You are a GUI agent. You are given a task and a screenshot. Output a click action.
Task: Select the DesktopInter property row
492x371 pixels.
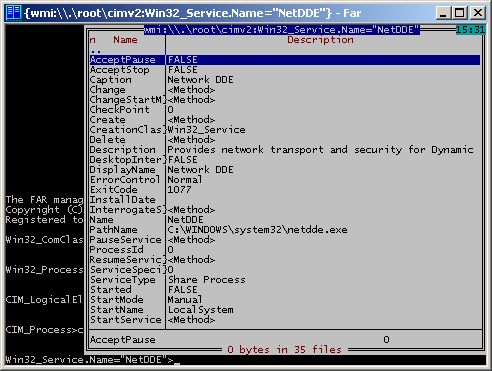[x=285, y=160]
